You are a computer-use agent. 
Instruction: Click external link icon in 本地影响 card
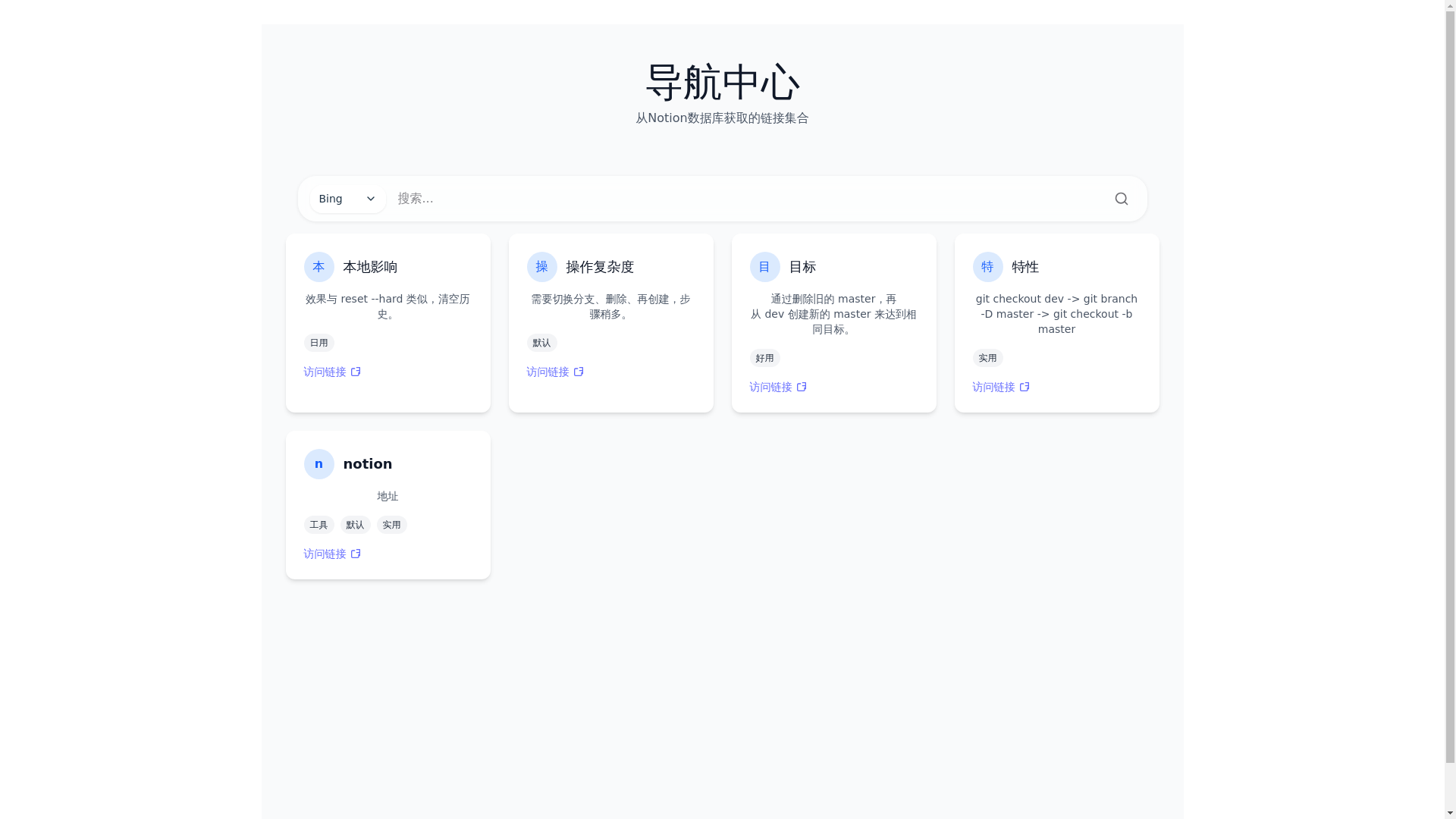(356, 372)
